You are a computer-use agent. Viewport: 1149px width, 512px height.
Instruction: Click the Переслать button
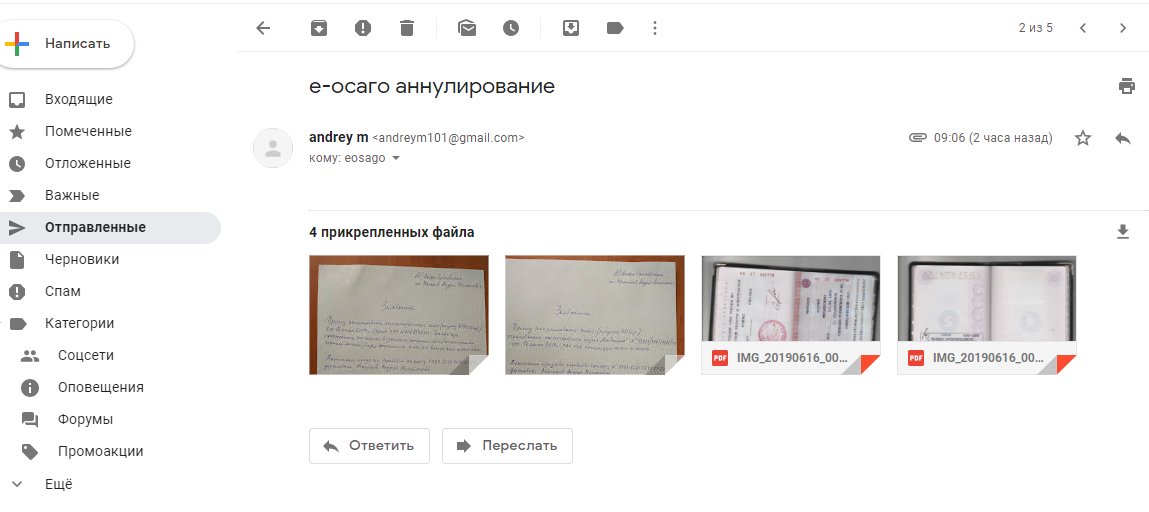point(507,445)
